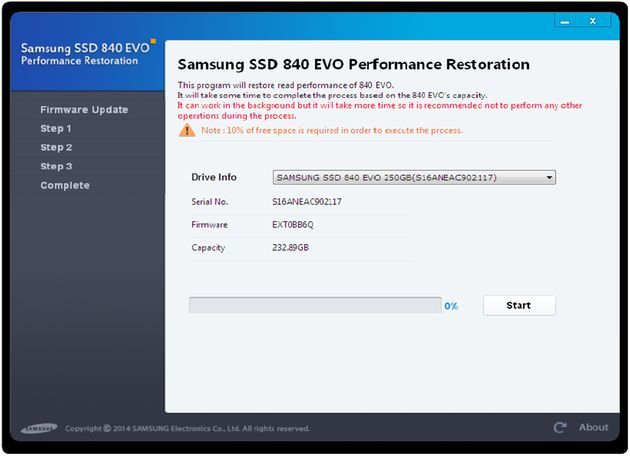630x456 pixels.
Task: Click the Serial No. label
Action: point(210,202)
